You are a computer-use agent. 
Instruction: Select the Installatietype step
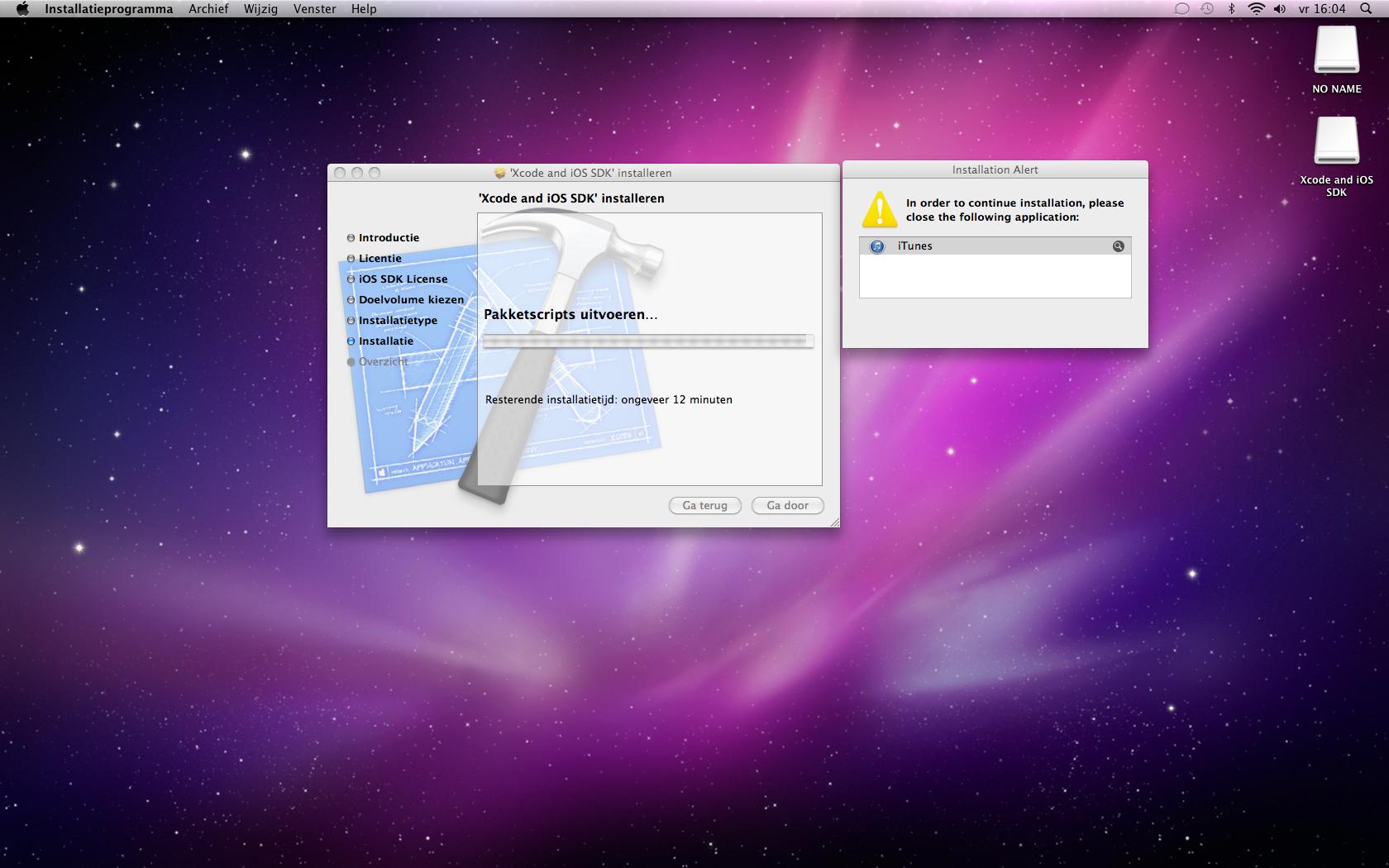392,320
